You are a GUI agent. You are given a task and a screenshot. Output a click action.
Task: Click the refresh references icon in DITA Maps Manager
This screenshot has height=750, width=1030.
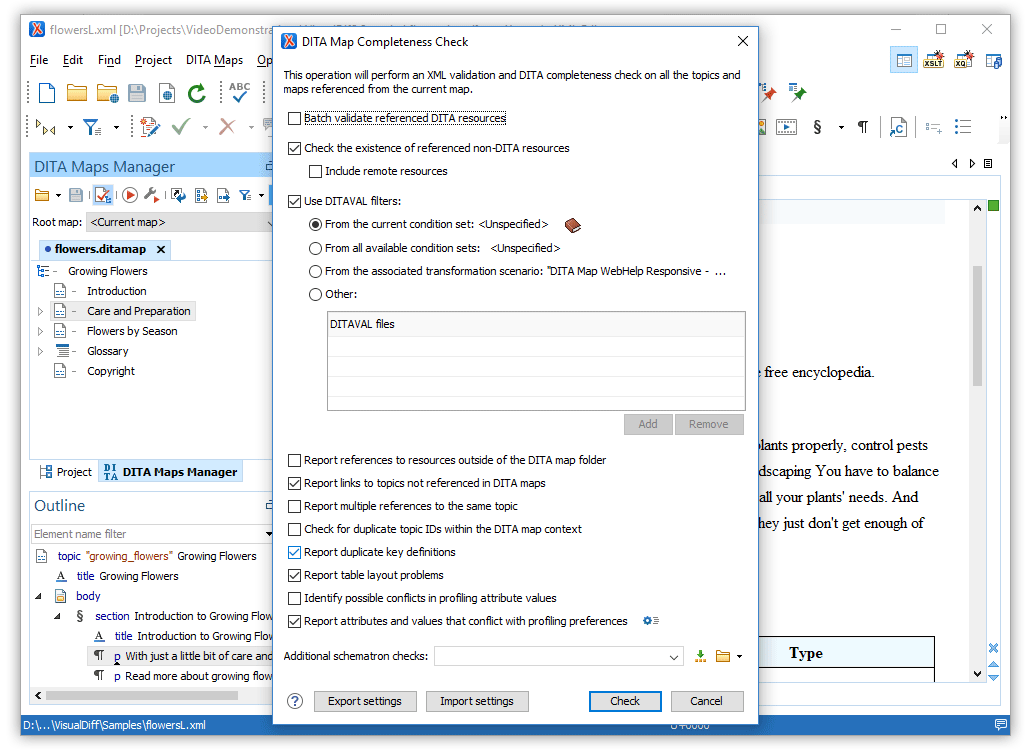[x=178, y=195]
